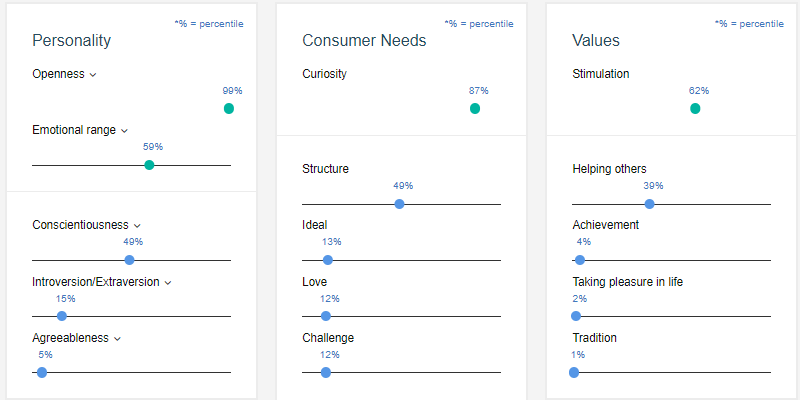The height and width of the screenshot is (400, 800).
Task: Click the Achievement 4% slider dot
Action: coord(580,260)
